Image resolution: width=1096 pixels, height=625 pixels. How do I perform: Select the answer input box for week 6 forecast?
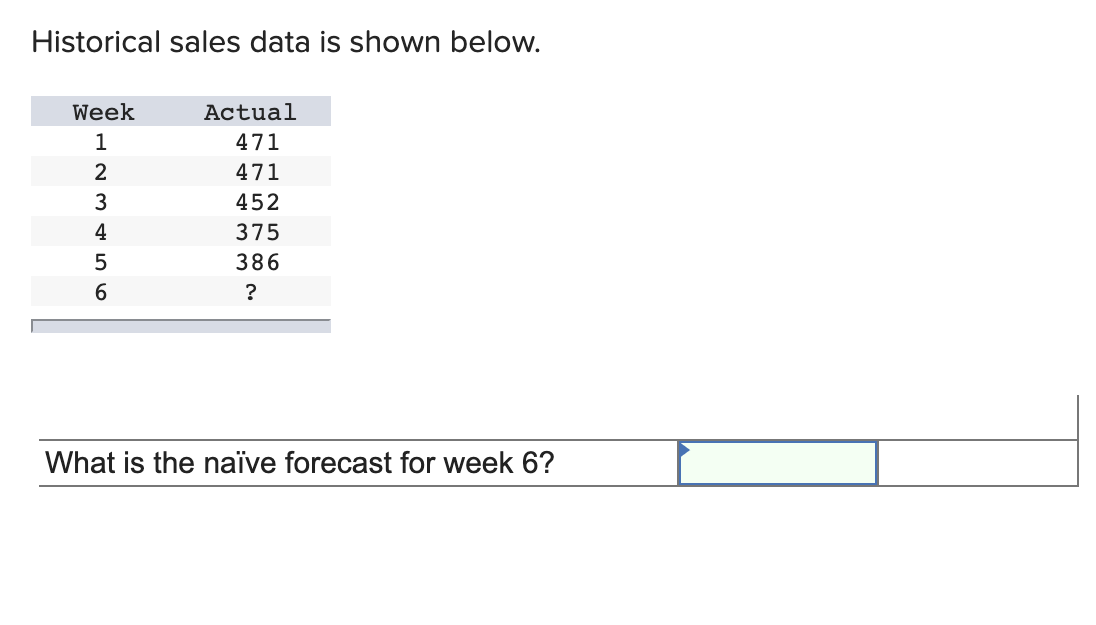(778, 463)
